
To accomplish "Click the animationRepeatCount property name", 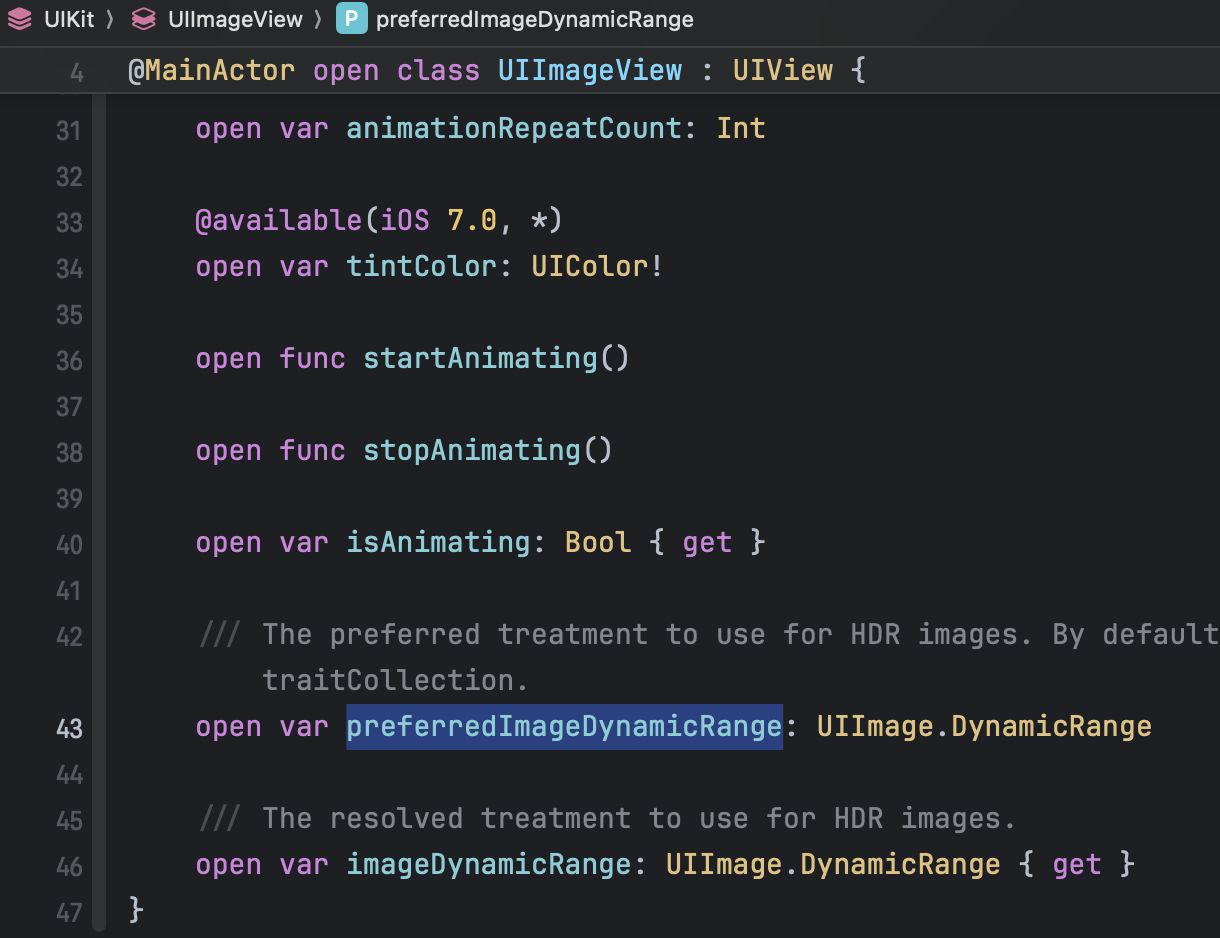I will point(513,128).
